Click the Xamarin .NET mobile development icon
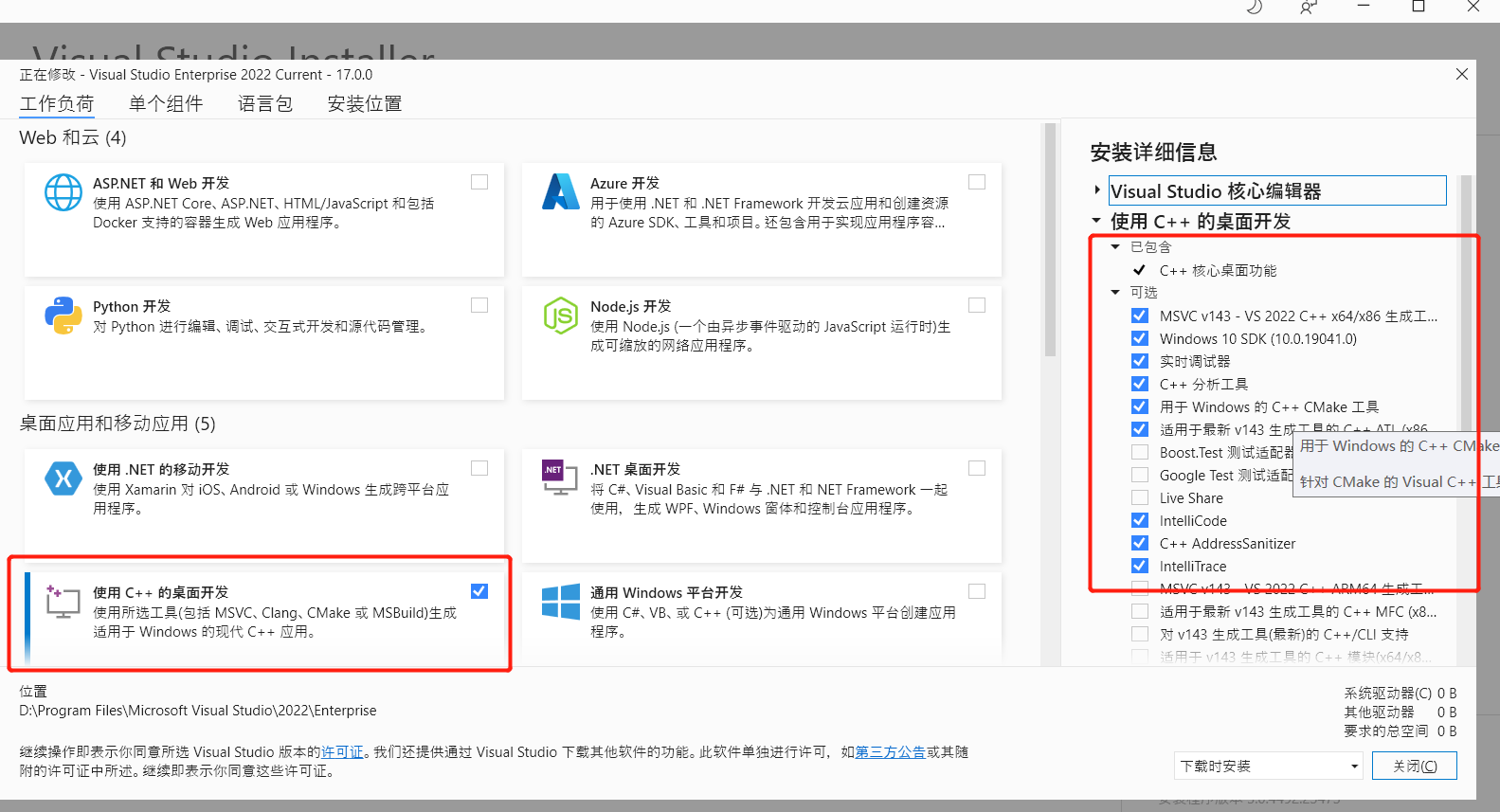This screenshot has height=812, width=1500. [x=63, y=478]
